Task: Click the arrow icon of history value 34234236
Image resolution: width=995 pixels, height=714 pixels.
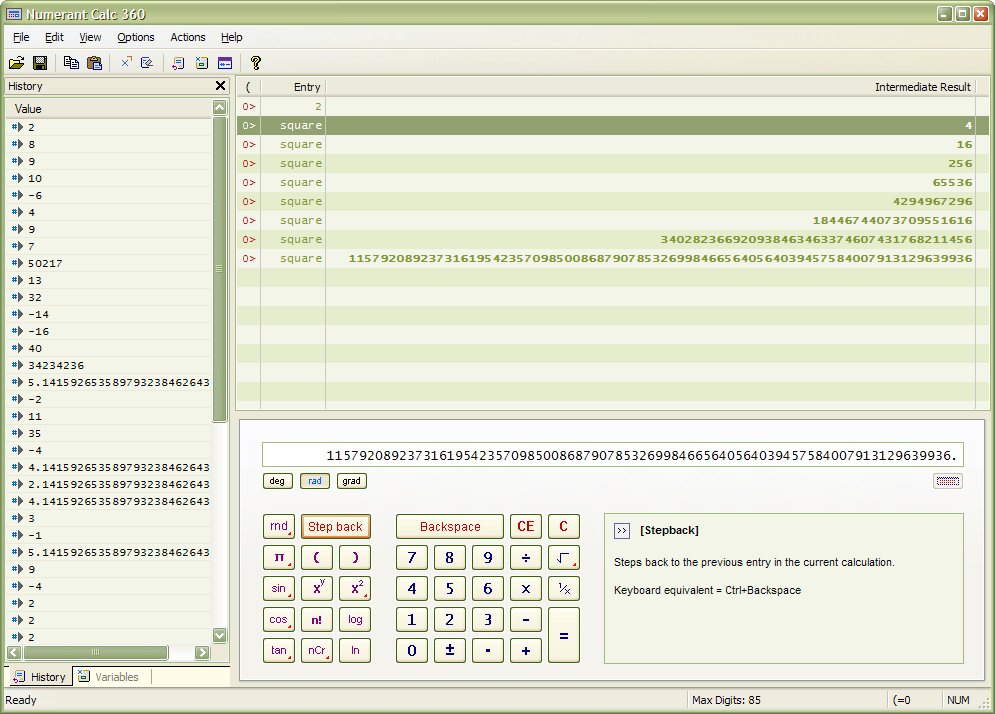Action: (x=18, y=365)
